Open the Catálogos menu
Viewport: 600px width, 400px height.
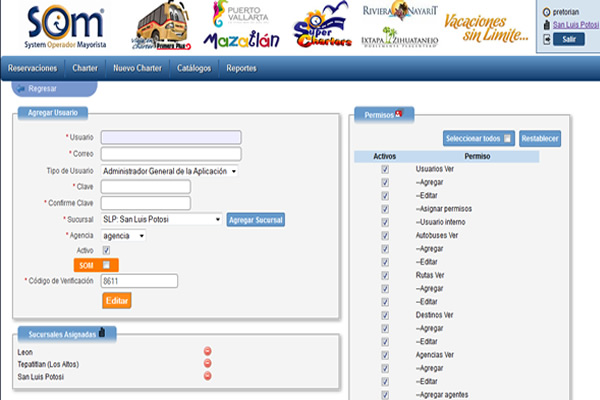193,68
